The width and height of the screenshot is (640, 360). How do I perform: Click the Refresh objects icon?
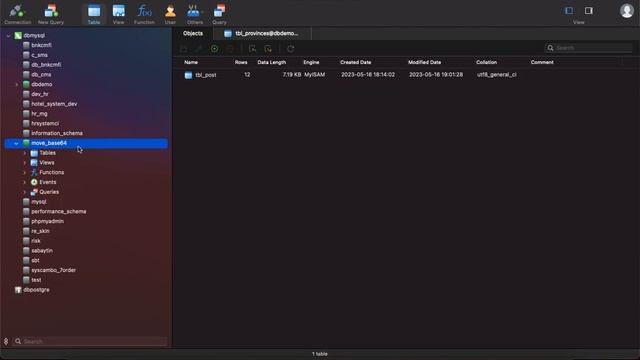pos(291,49)
